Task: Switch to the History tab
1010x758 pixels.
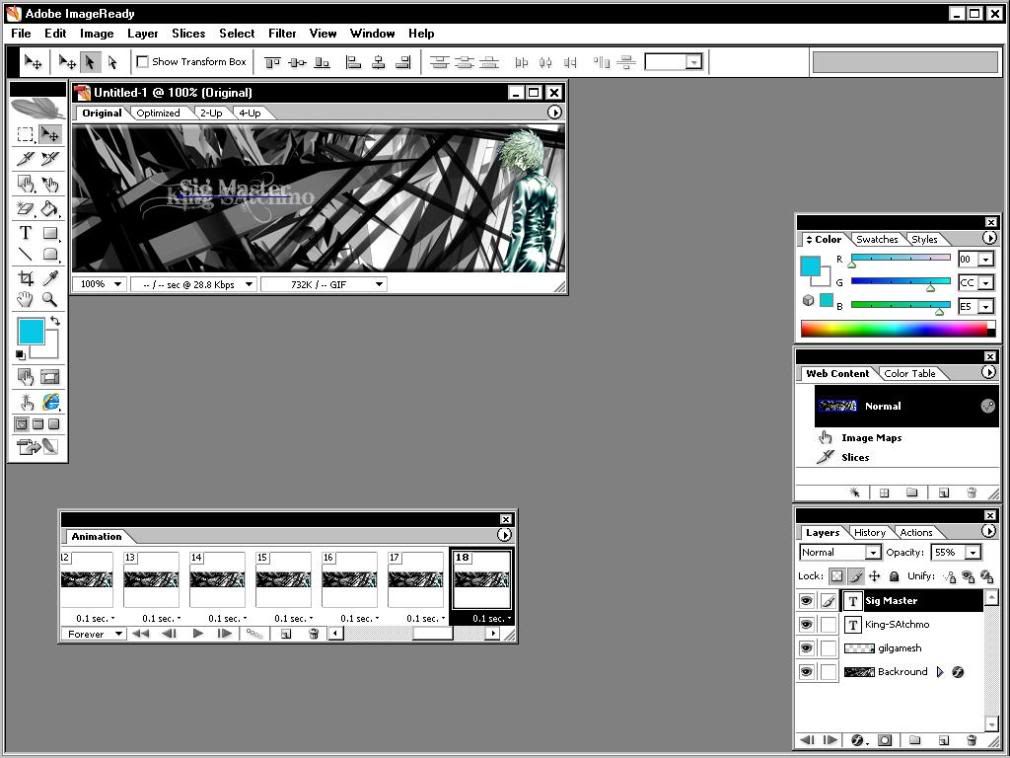Action: [x=870, y=533]
